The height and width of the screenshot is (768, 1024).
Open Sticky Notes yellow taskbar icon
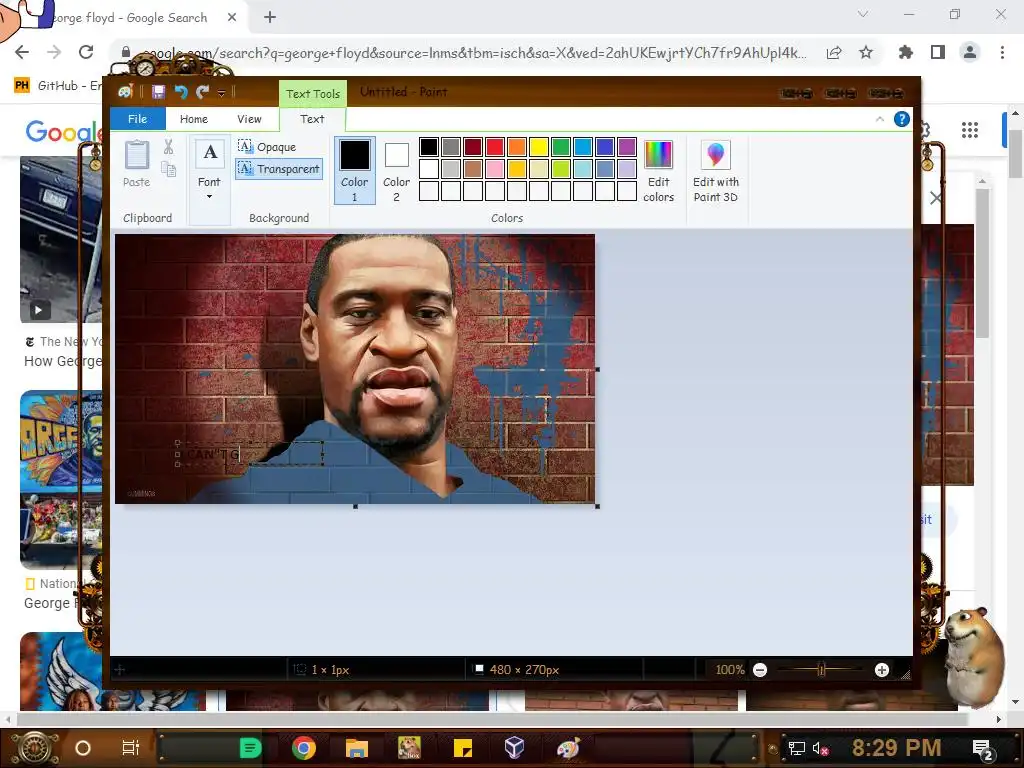[462, 748]
